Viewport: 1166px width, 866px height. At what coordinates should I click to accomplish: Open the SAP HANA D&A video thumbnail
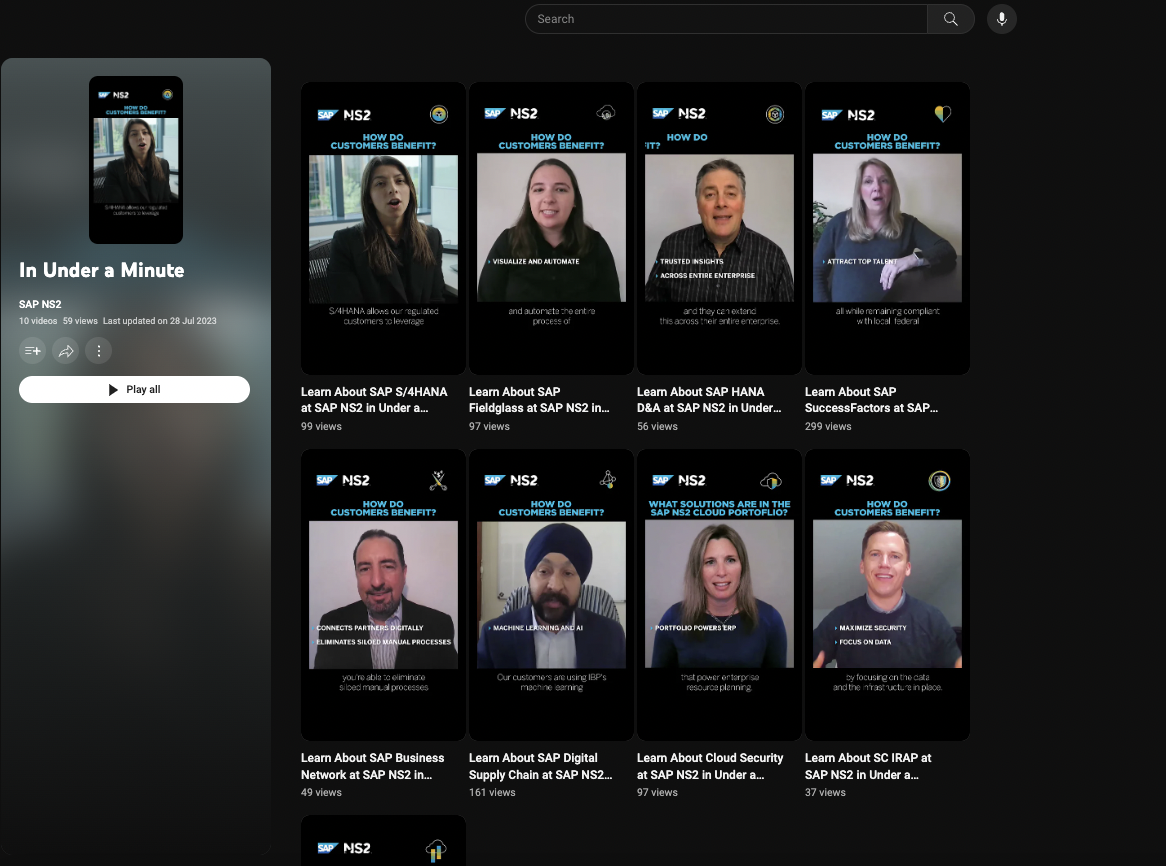tap(719, 228)
